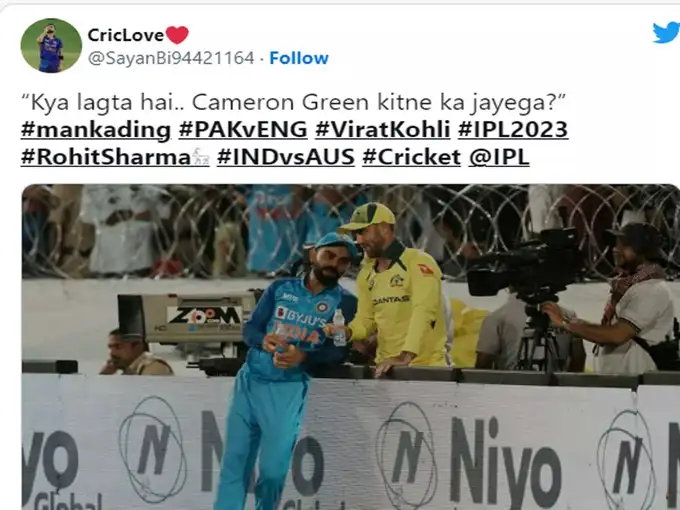Click the Twitter bird logo
This screenshot has height=510, width=680.
[x=667, y=32]
